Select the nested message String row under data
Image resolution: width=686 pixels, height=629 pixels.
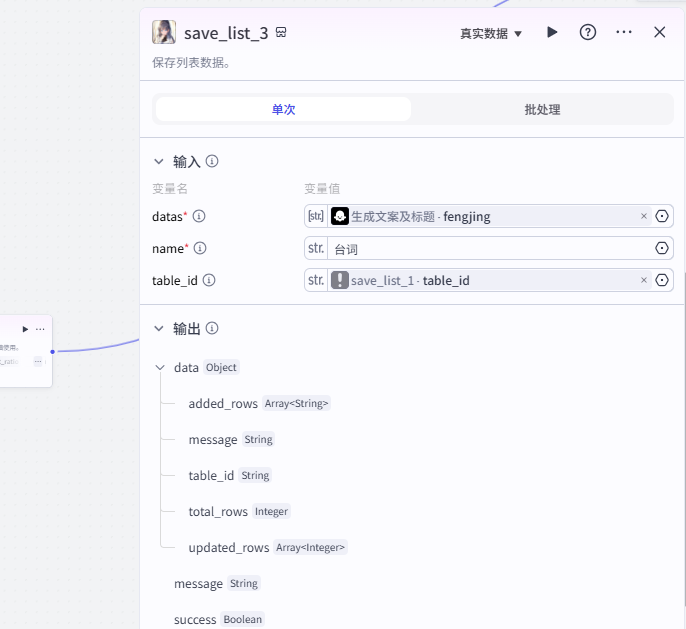tap(231, 439)
